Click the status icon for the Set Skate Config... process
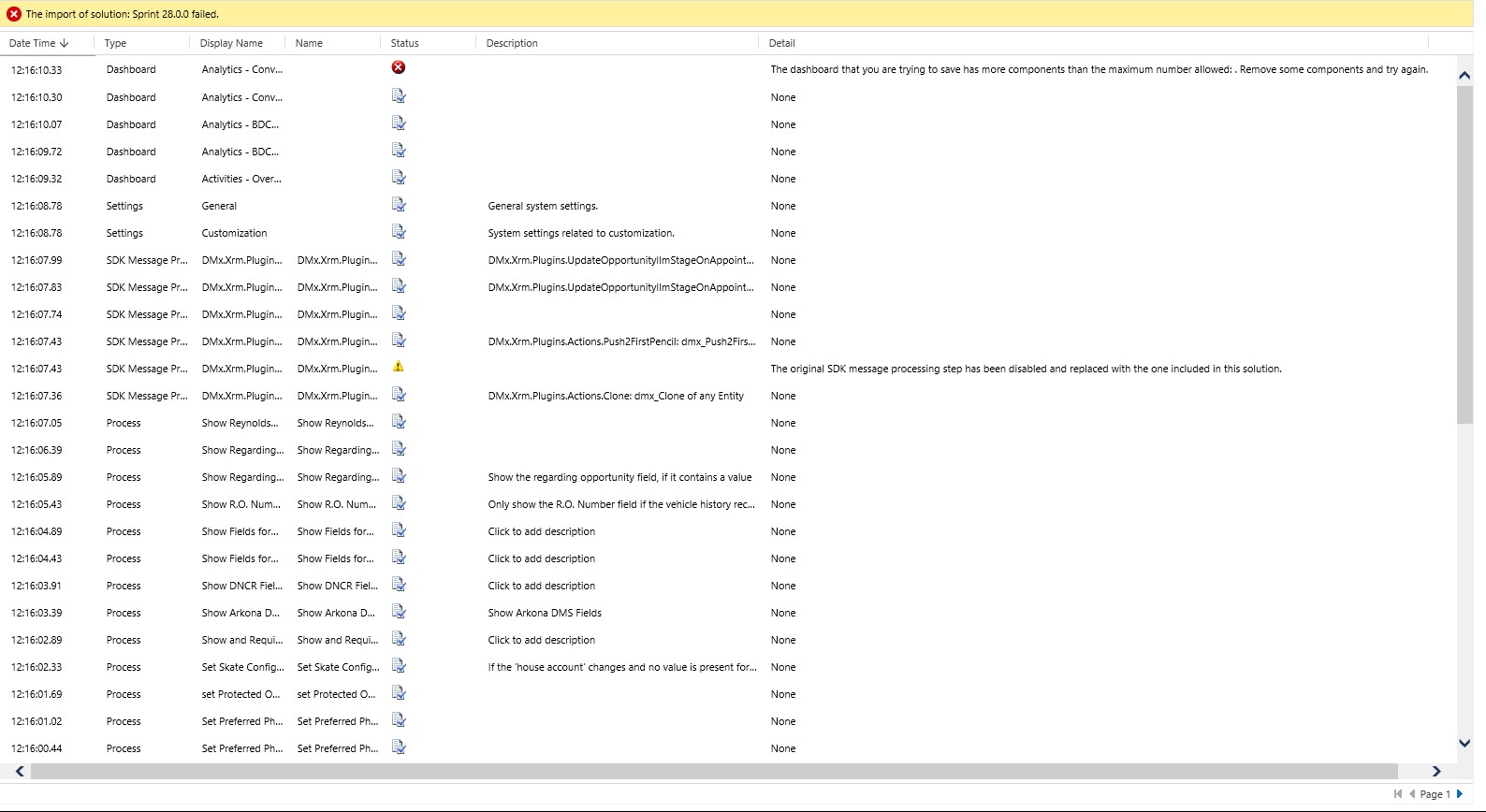Screen dimensions: 1486x812 399,665
